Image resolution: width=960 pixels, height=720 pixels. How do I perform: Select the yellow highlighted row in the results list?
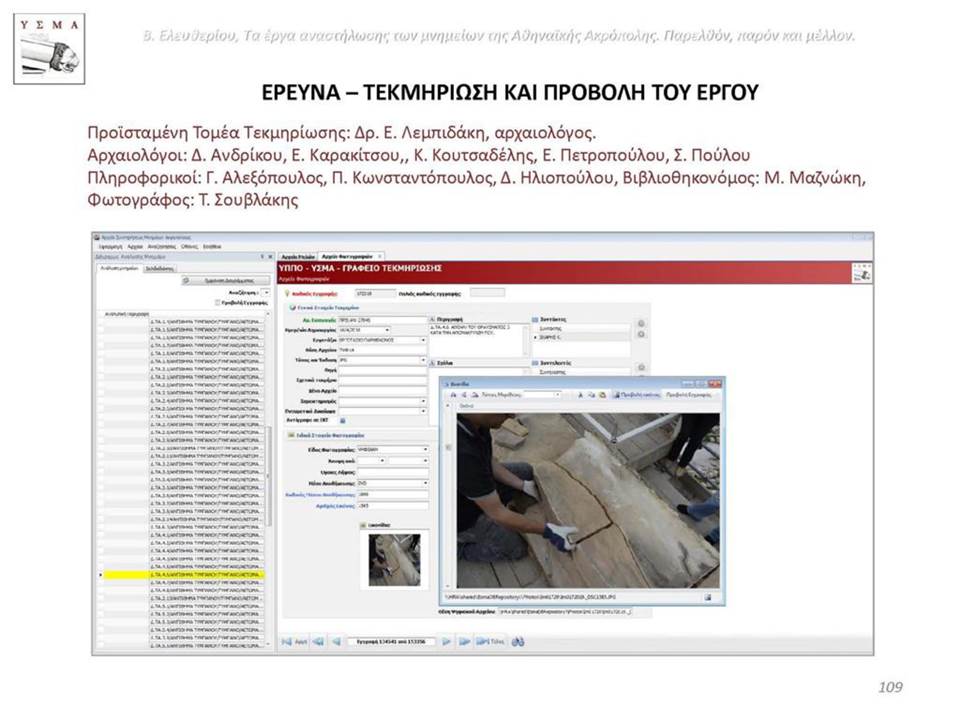tap(184, 576)
